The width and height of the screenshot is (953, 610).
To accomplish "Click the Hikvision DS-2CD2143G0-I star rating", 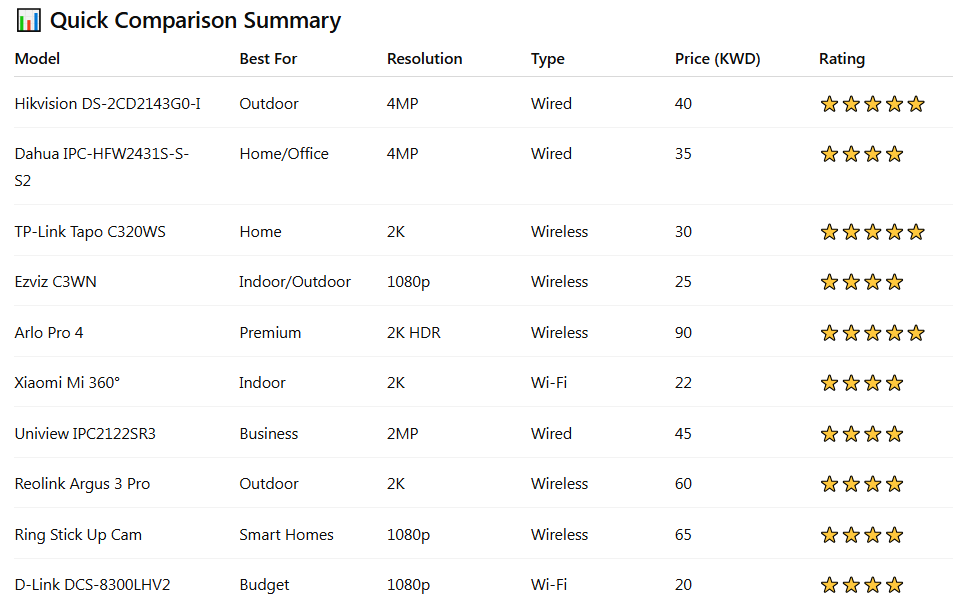I will point(872,104).
